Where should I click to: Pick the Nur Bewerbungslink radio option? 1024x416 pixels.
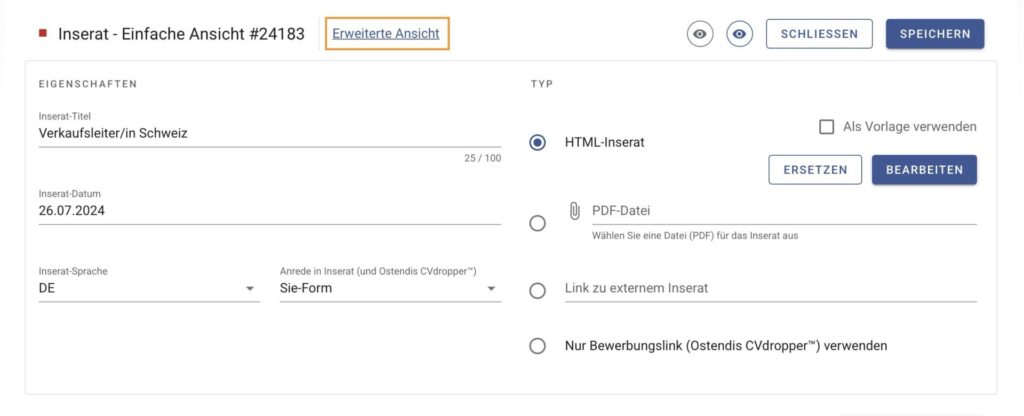[x=538, y=346]
